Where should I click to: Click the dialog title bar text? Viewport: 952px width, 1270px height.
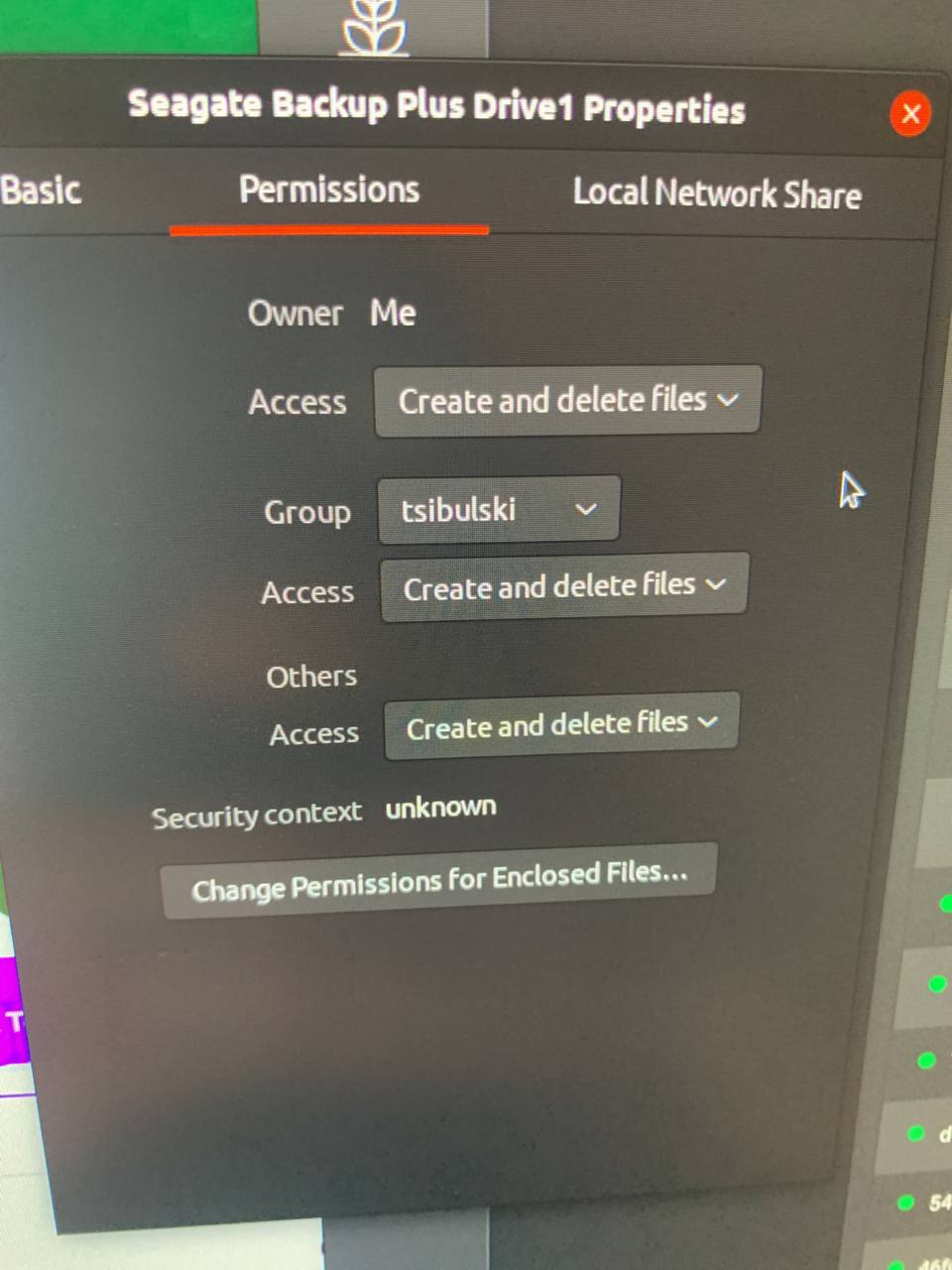tap(436, 106)
